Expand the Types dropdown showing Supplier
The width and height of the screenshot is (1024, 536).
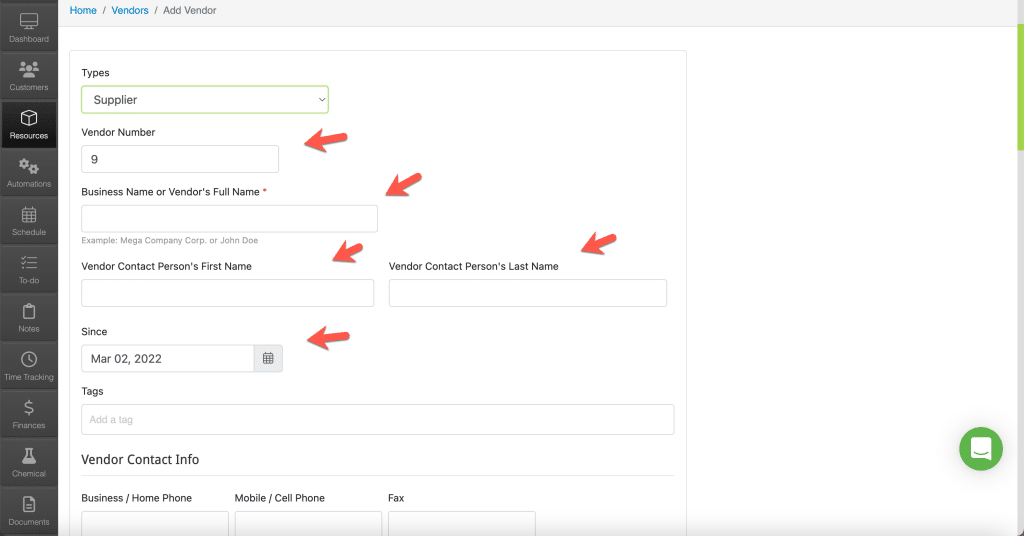click(x=204, y=100)
